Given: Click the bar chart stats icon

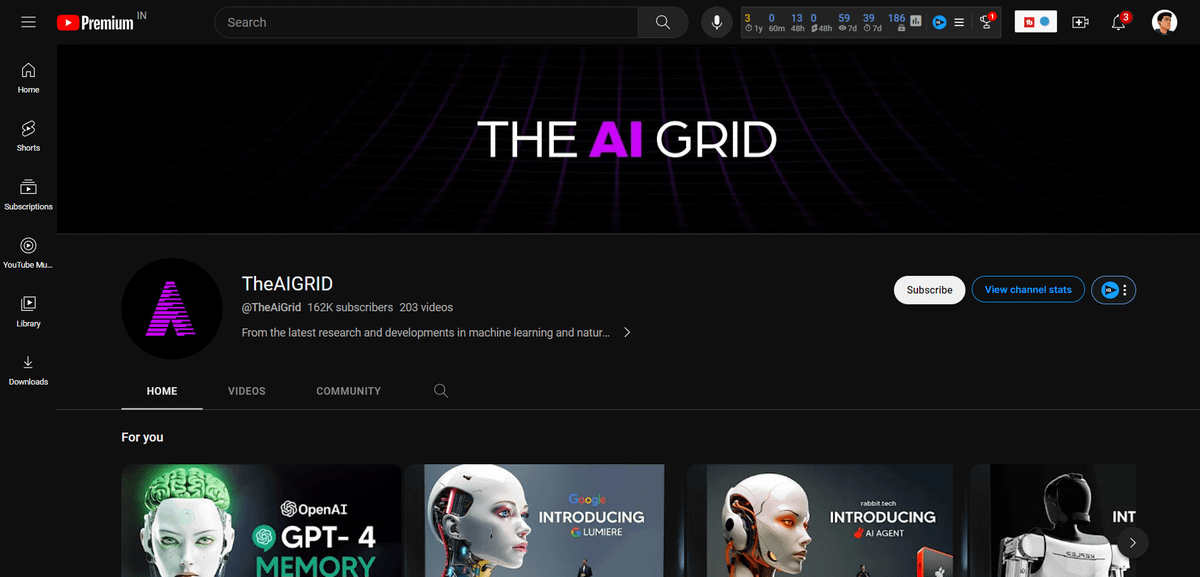Looking at the screenshot, I should pyautogui.click(x=916, y=21).
